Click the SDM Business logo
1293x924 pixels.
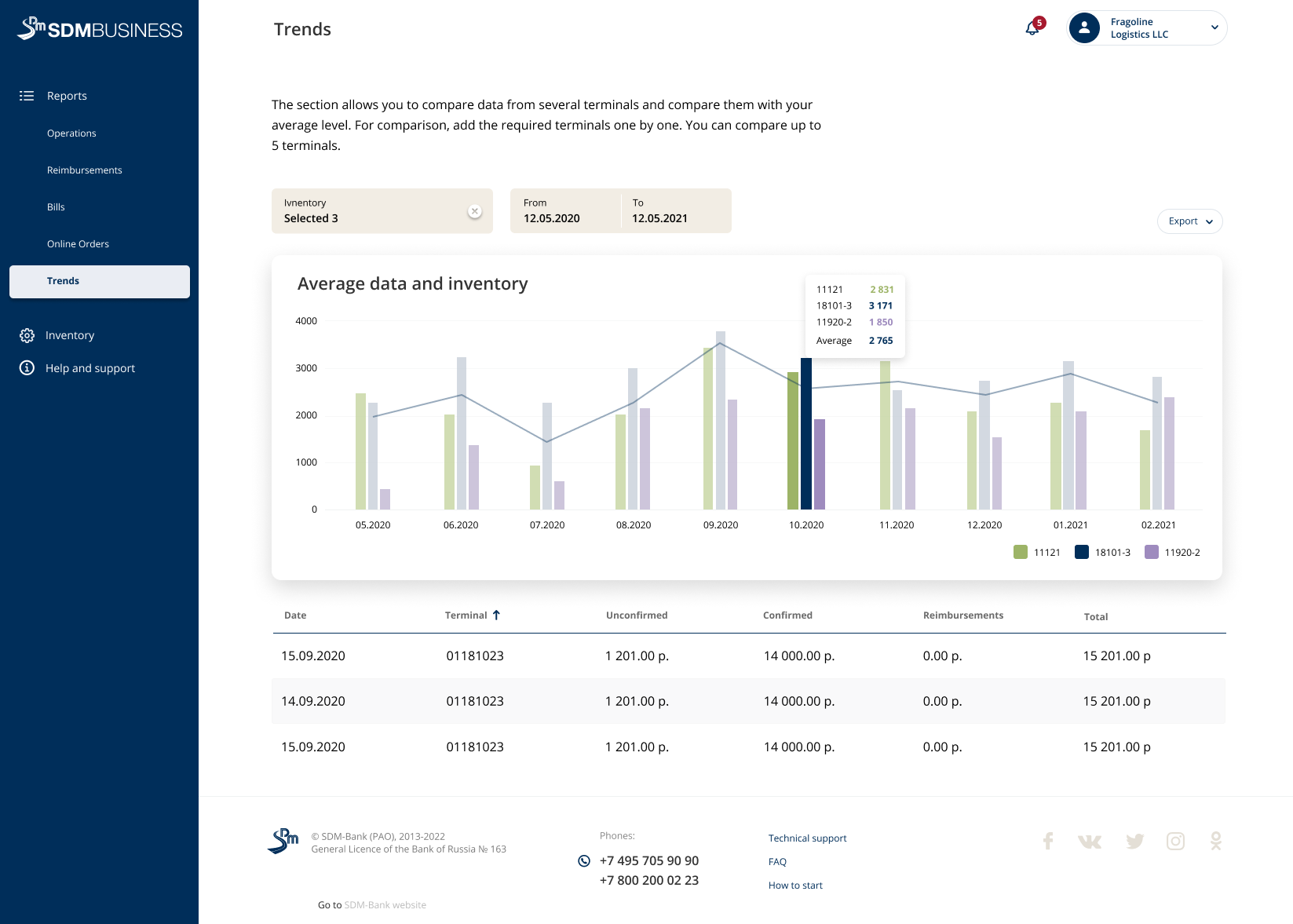100,29
